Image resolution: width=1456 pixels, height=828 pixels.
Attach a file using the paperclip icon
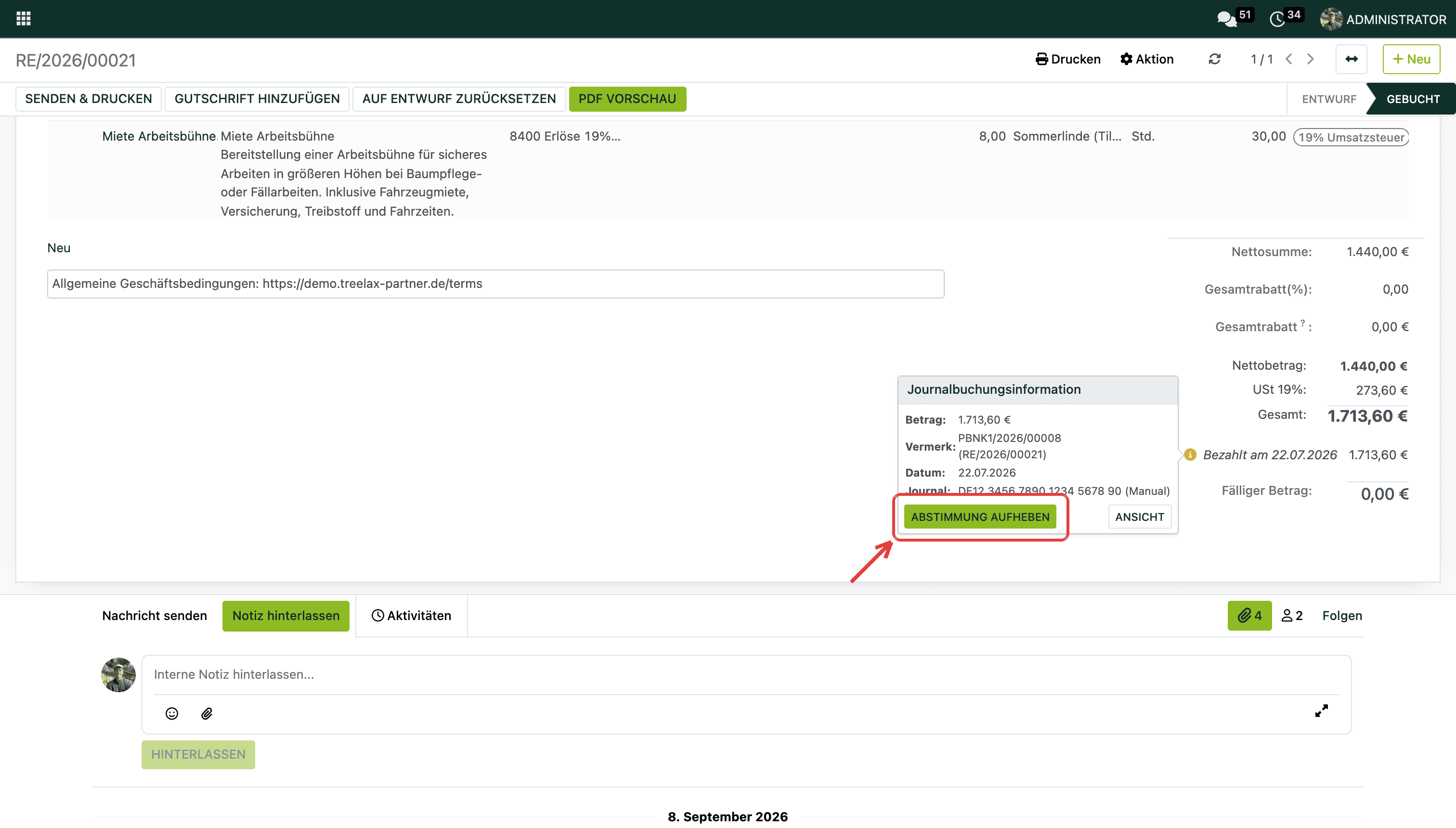(x=207, y=713)
